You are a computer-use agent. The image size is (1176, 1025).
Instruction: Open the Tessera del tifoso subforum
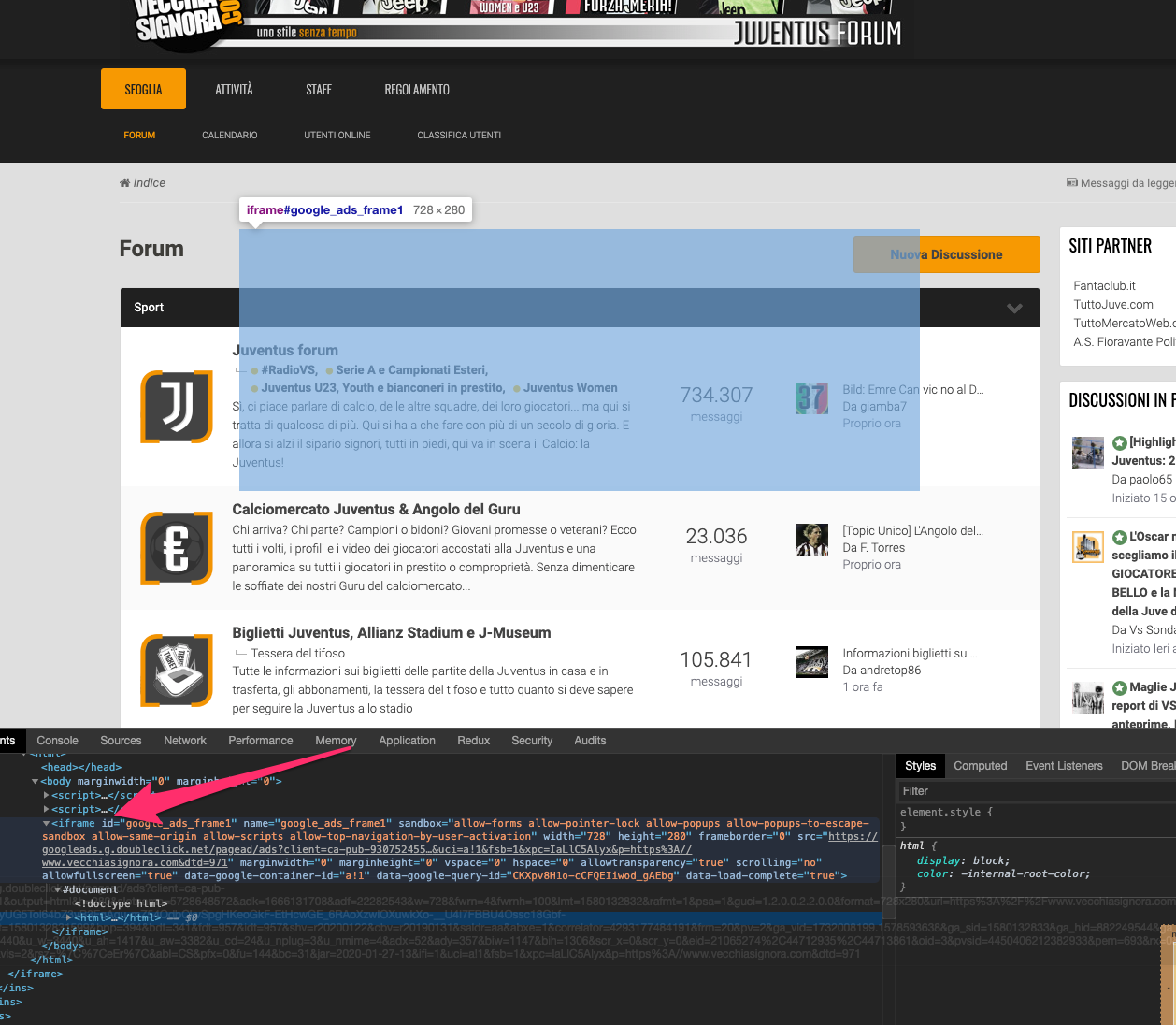pyautogui.click(x=298, y=654)
